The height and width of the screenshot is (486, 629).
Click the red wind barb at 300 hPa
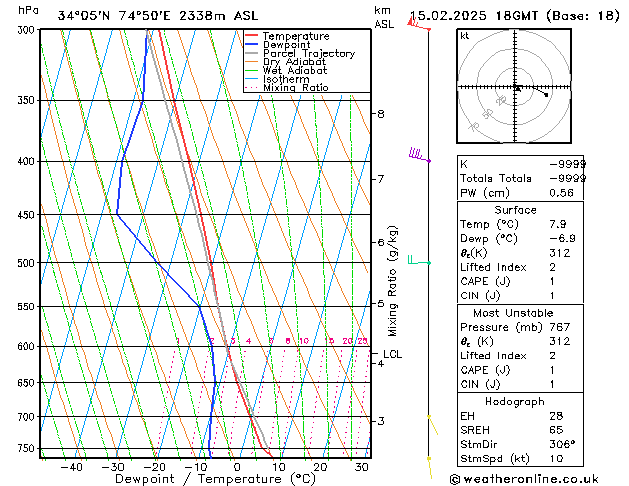[418, 24]
